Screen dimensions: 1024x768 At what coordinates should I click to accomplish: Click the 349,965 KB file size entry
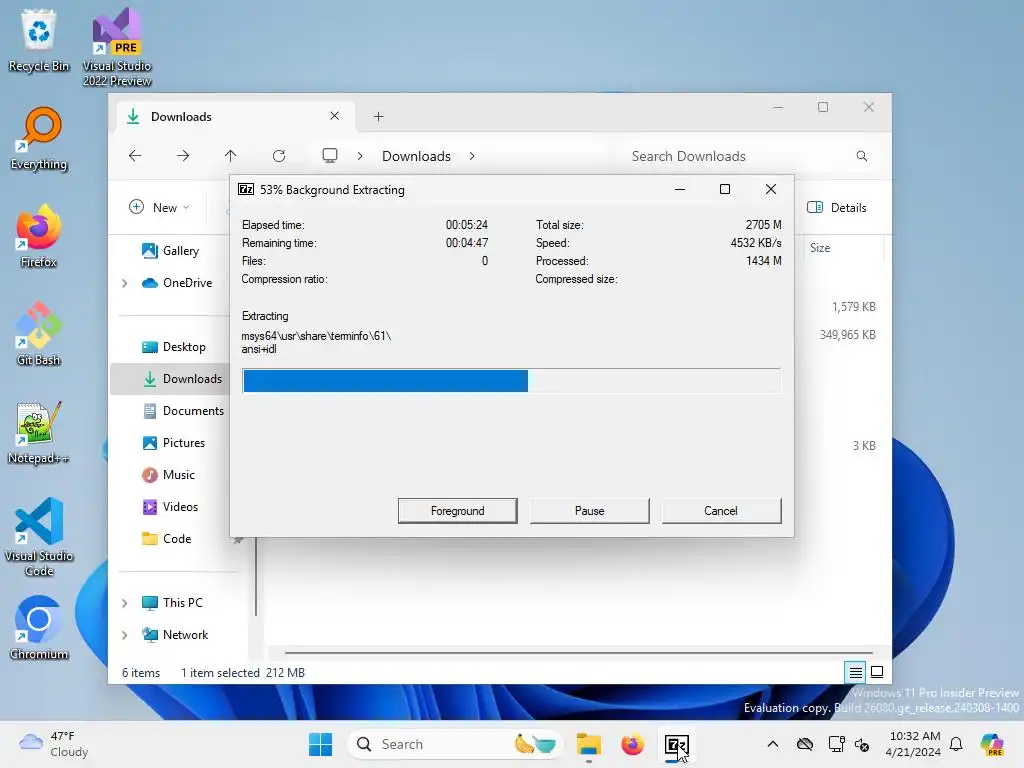847,334
